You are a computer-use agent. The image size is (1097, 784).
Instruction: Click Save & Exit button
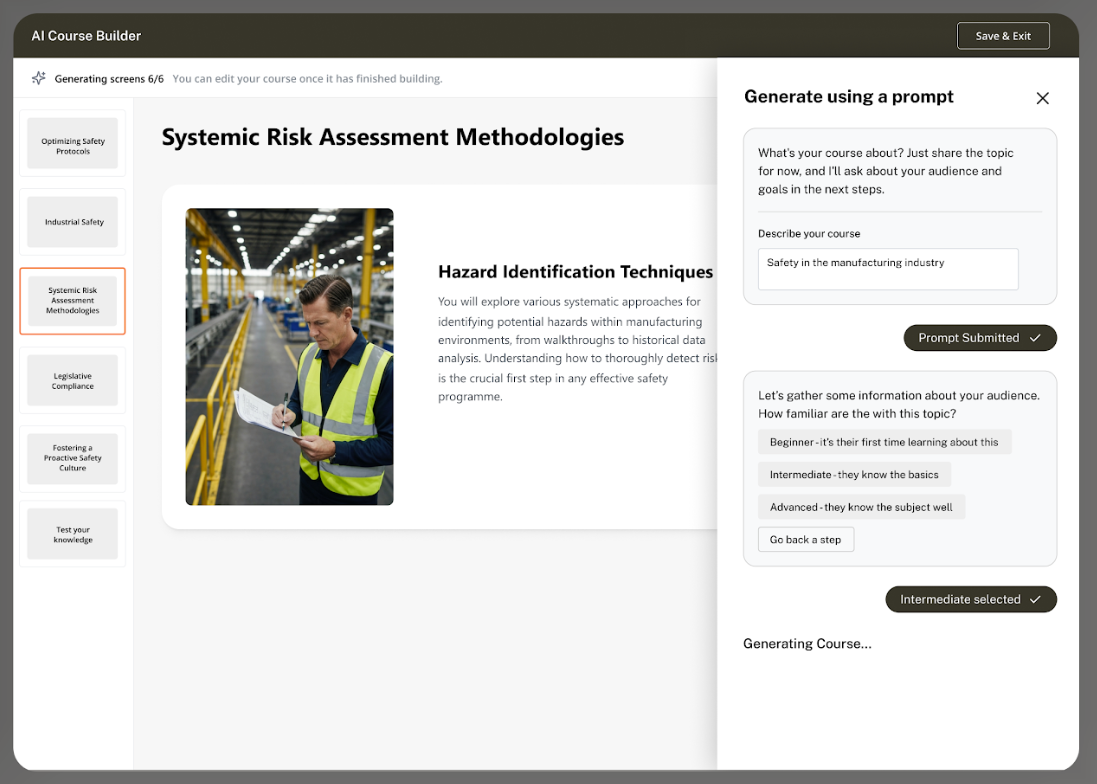[1003, 36]
